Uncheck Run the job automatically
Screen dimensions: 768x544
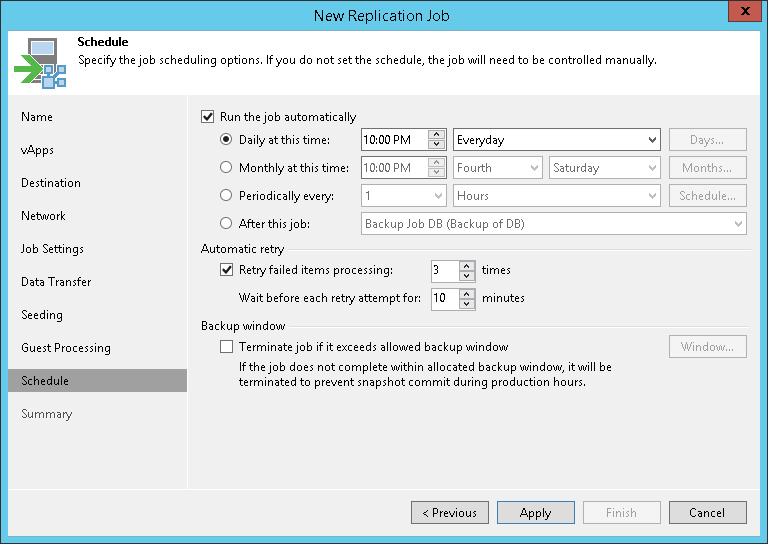[208, 117]
